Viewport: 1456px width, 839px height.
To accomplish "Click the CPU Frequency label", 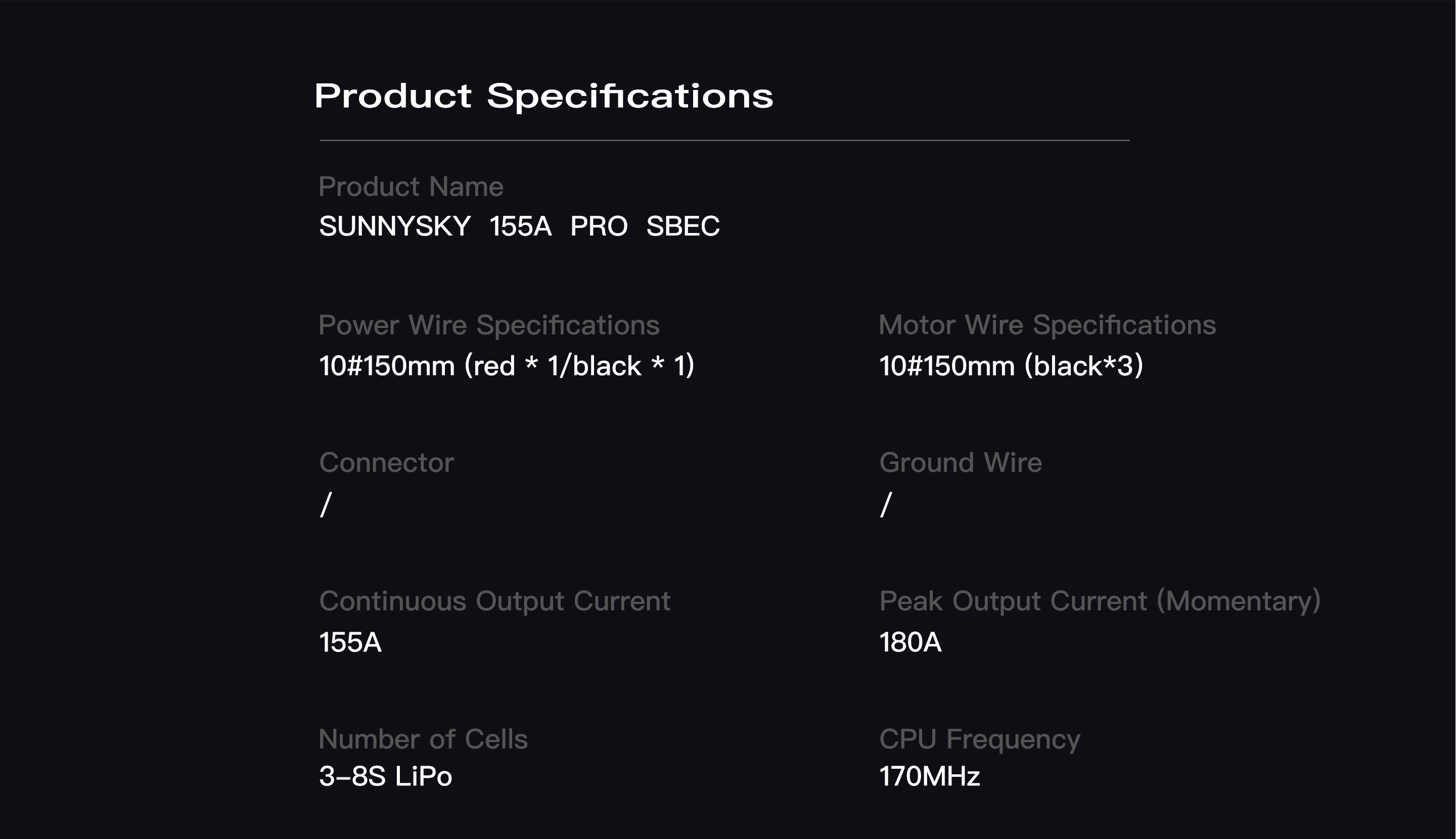I will point(979,739).
